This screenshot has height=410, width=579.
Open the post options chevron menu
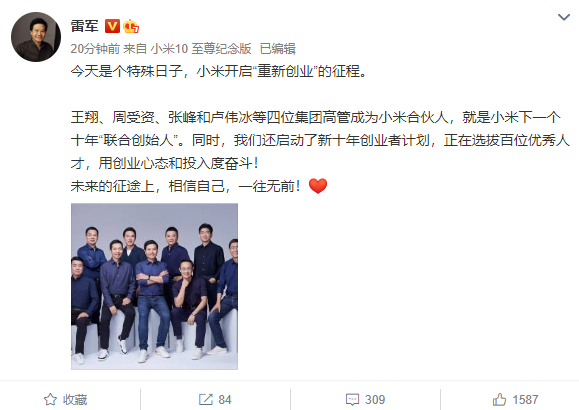(x=563, y=17)
